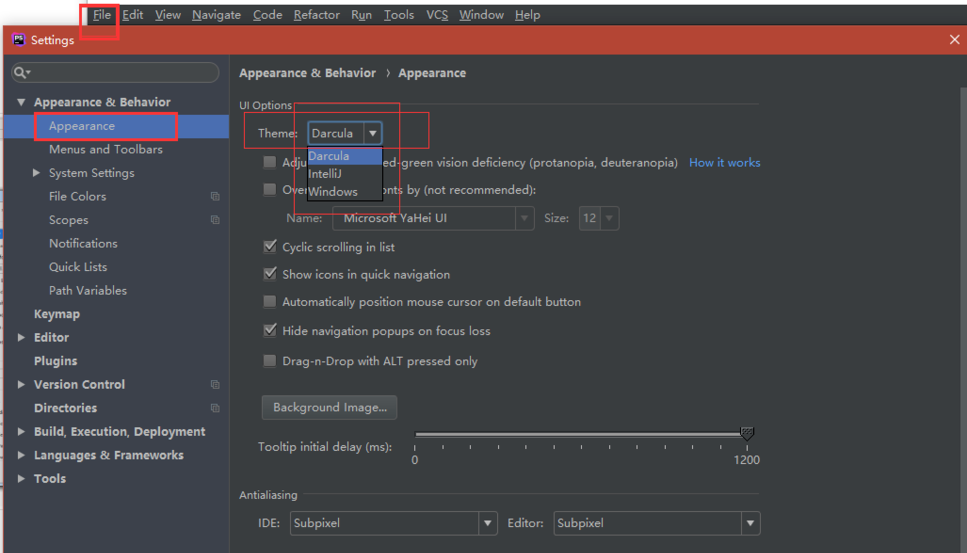967x553 pixels.
Task: Open the Theme dropdown arrow
Action: coord(372,133)
